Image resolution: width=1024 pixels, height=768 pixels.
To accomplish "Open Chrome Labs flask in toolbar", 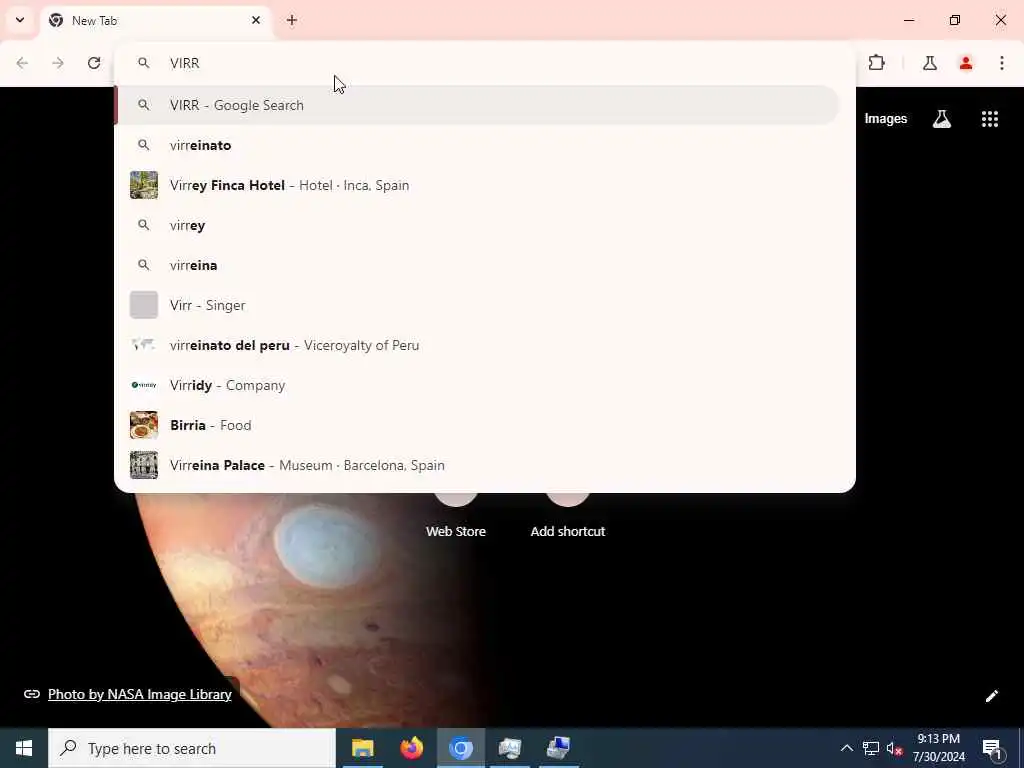I will pyautogui.click(x=930, y=63).
